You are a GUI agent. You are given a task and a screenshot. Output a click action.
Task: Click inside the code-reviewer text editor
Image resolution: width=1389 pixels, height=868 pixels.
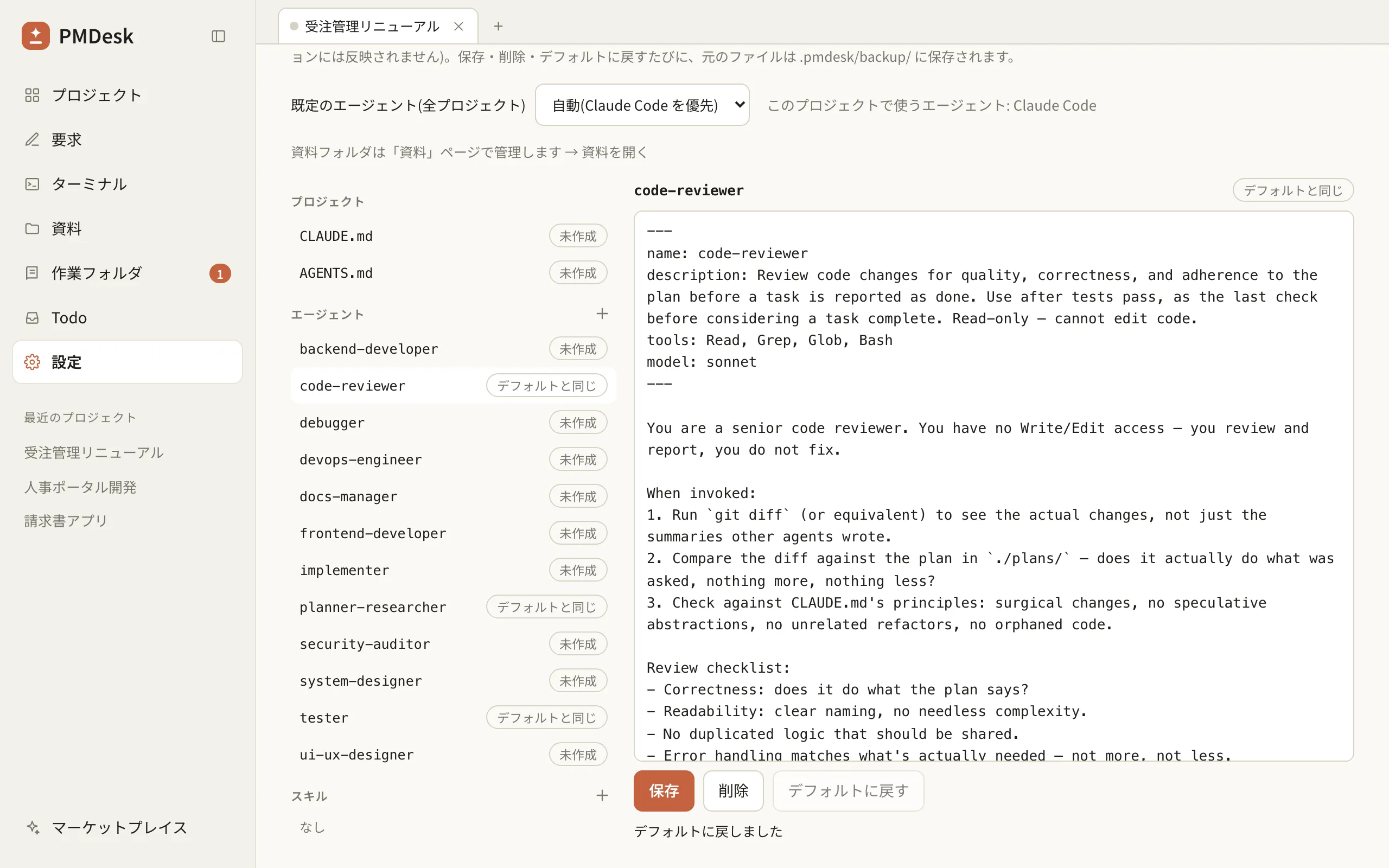coord(993,486)
